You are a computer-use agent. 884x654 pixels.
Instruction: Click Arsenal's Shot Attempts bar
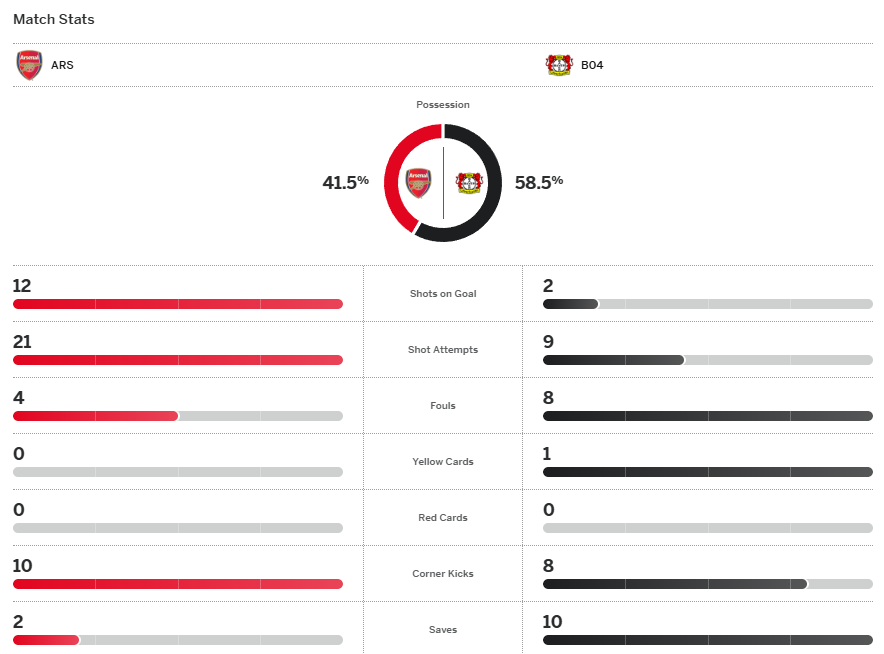[x=178, y=360]
